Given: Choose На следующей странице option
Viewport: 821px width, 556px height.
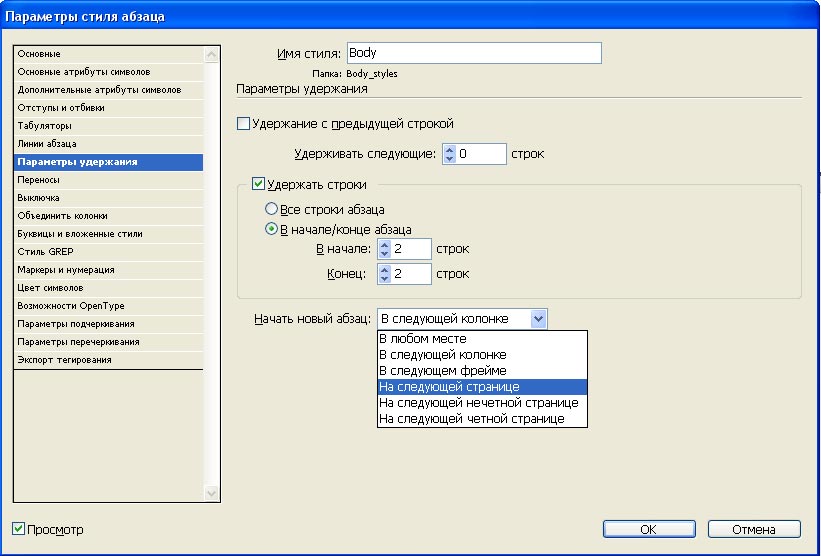Looking at the screenshot, I should coord(482,387).
